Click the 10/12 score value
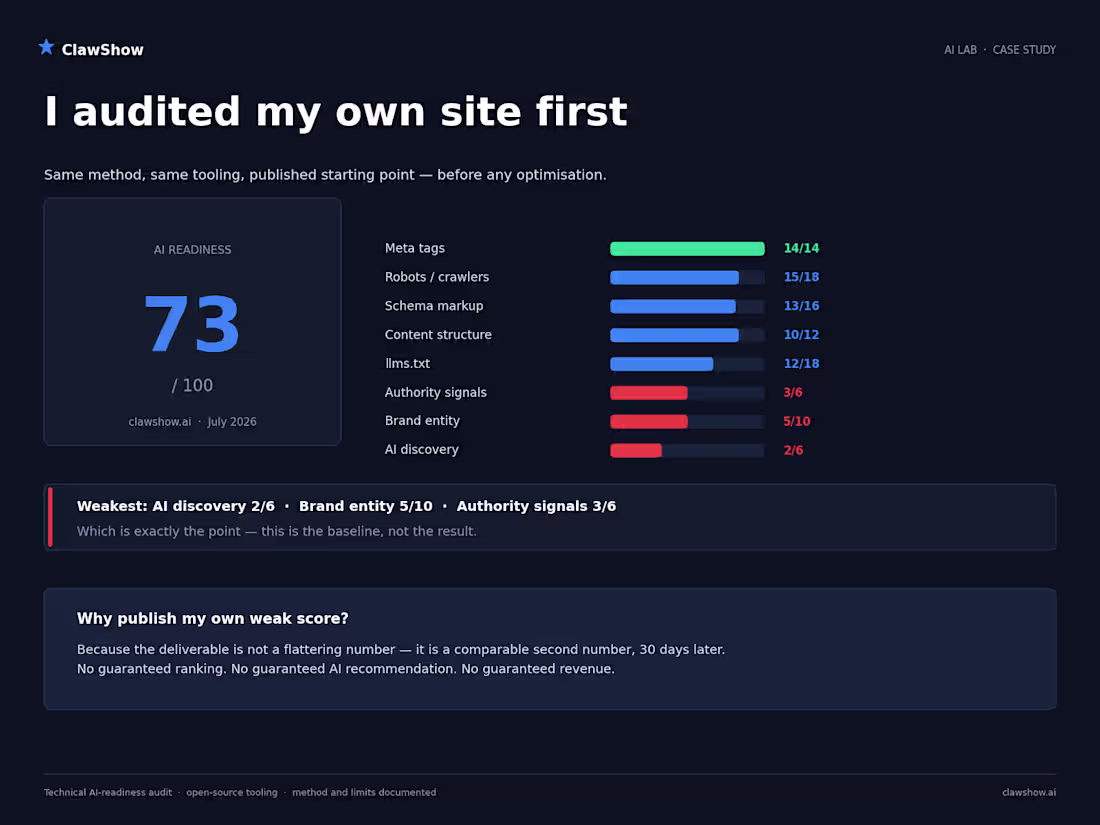The image size is (1100, 825). click(801, 335)
